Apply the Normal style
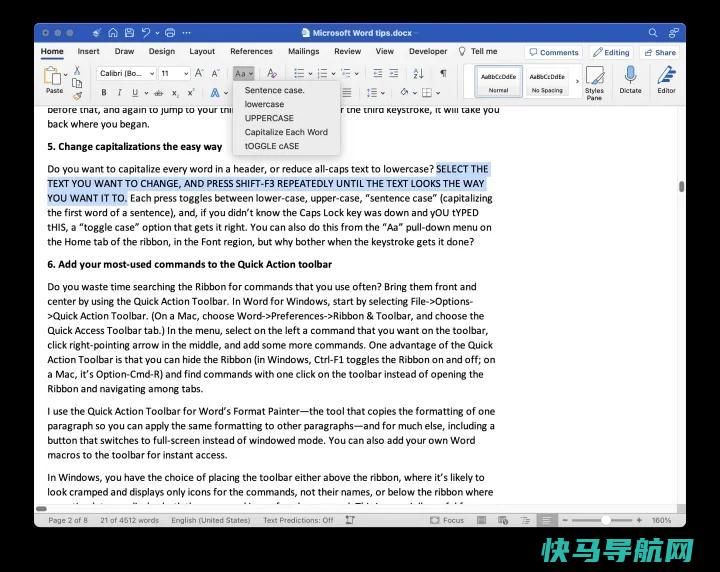Viewport: 720px width, 572px height. (498, 81)
